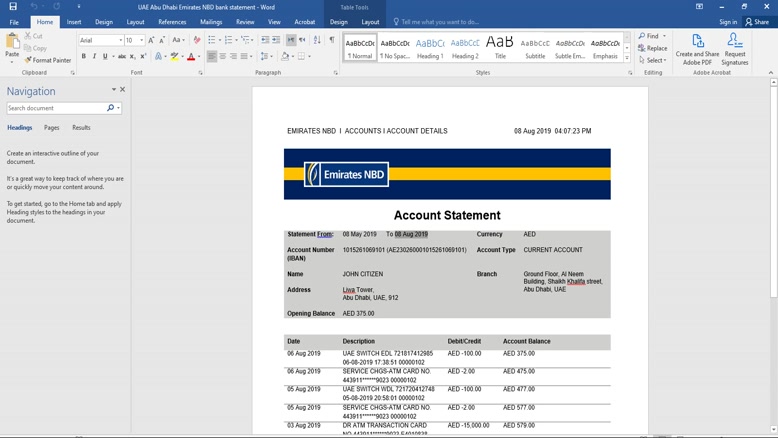Close the Navigation pane
This screenshot has height=438, width=778.
[x=123, y=90]
